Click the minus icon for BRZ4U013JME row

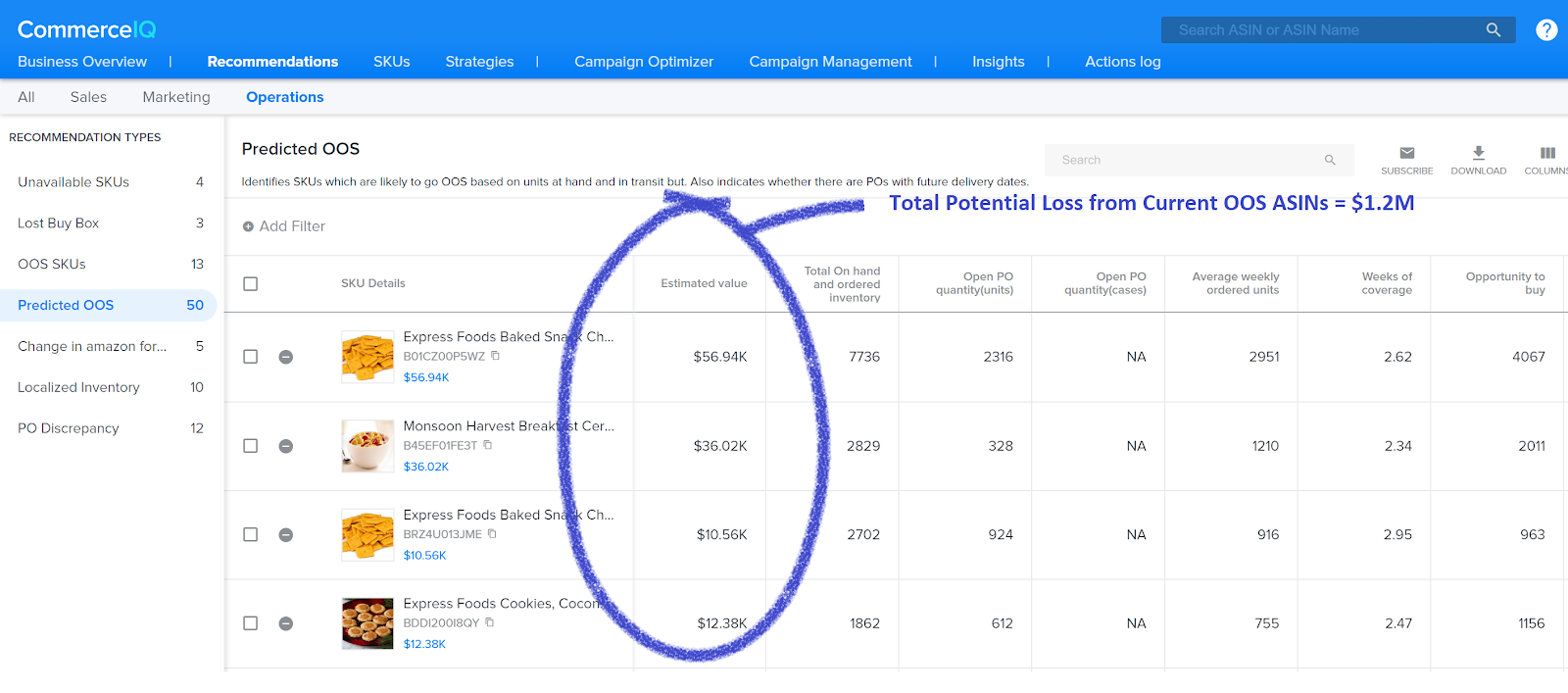click(286, 535)
